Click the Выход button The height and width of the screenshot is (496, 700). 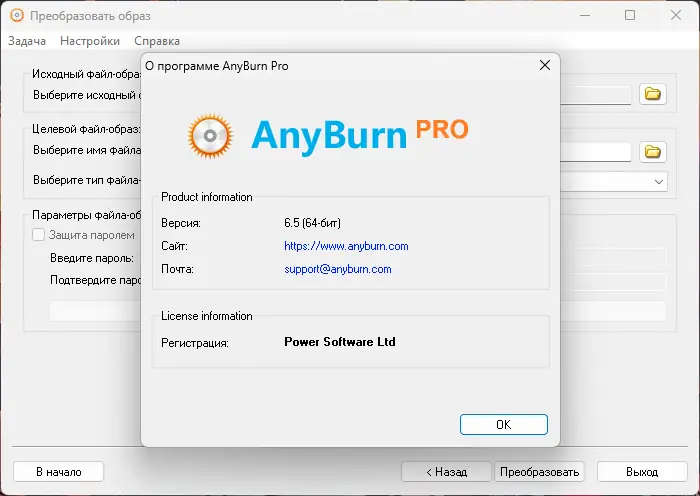click(642, 472)
